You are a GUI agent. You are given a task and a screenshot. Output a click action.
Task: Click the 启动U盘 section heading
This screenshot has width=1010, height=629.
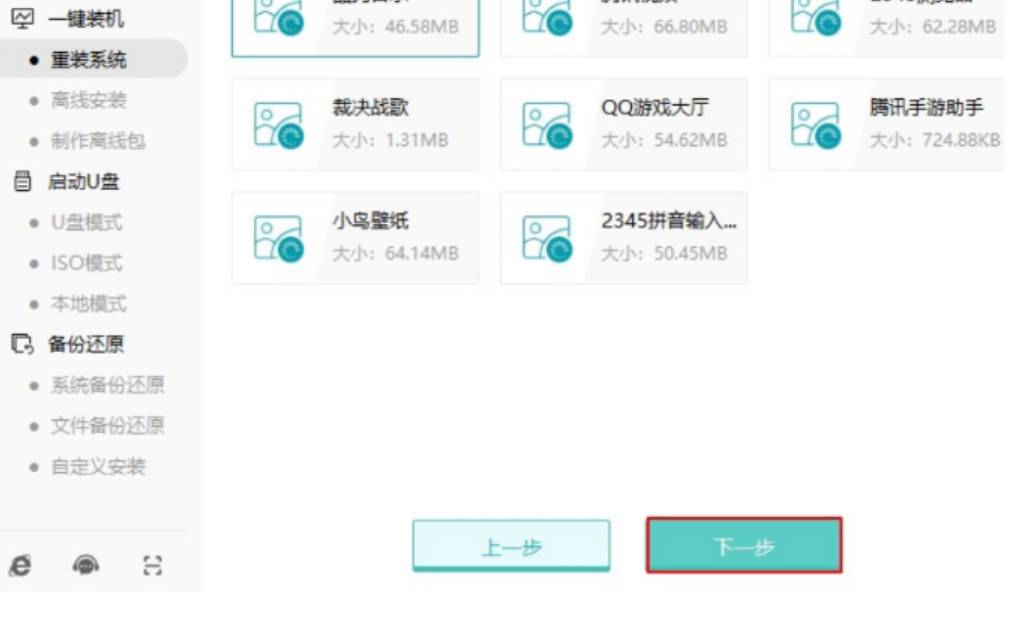[84, 182]
